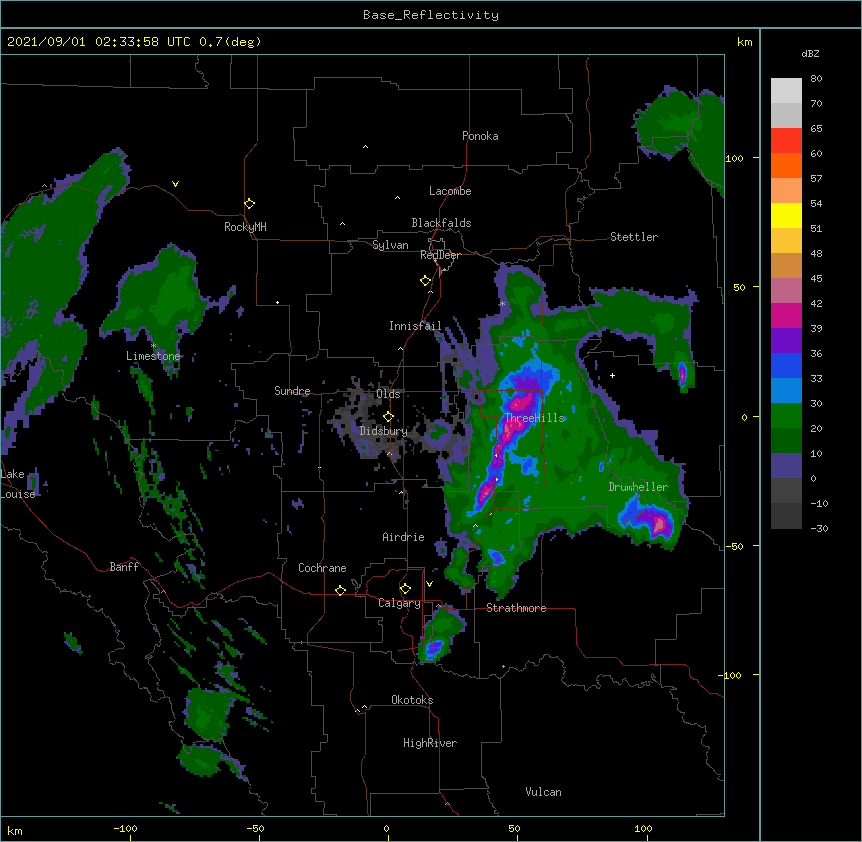This screenshot has width=862, height=842.
Task: Click the dBZ legend heading
Action: pyautogui.click(x=810, y=53)
